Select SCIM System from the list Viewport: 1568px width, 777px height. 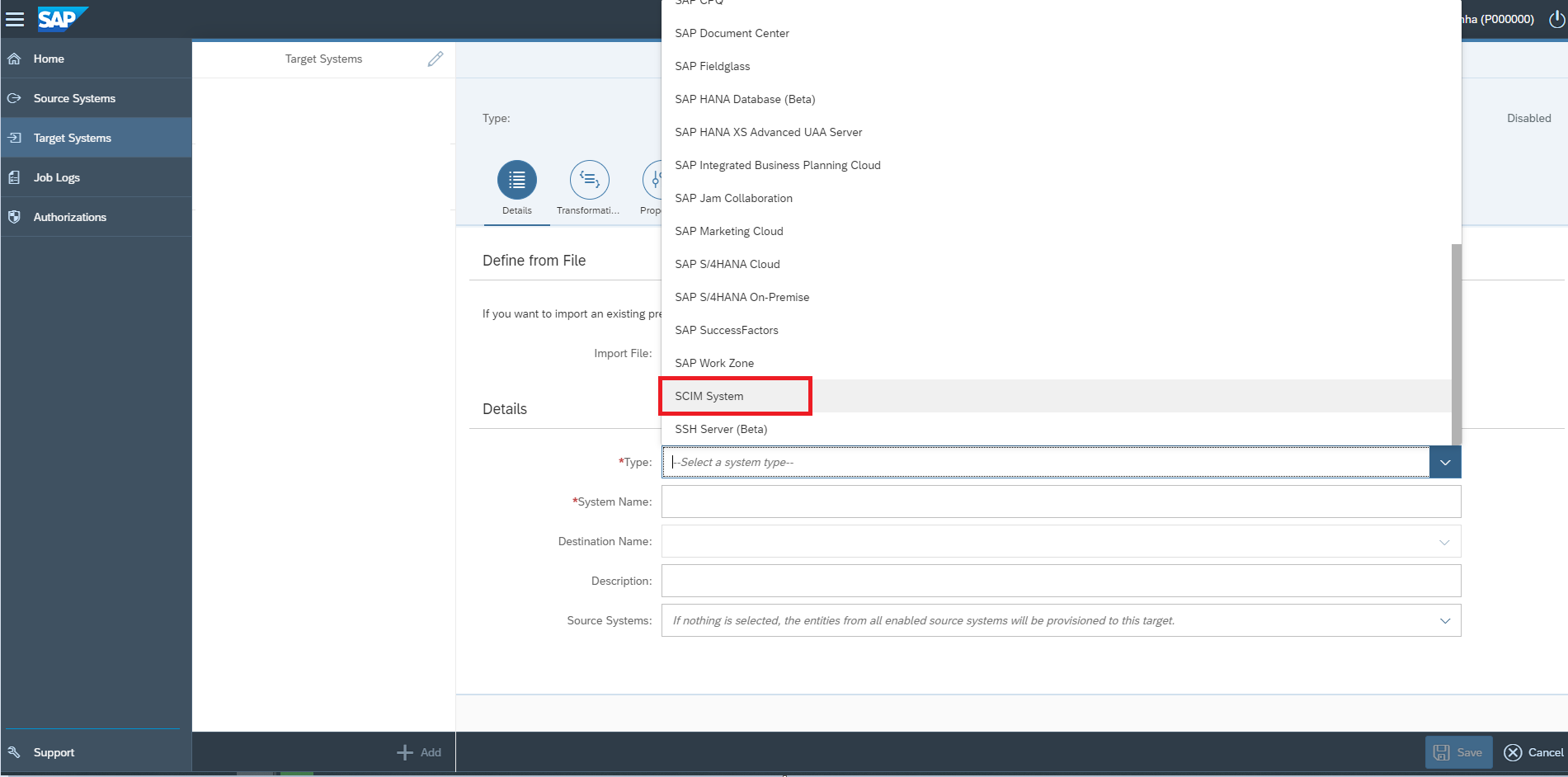[1057, 396]
